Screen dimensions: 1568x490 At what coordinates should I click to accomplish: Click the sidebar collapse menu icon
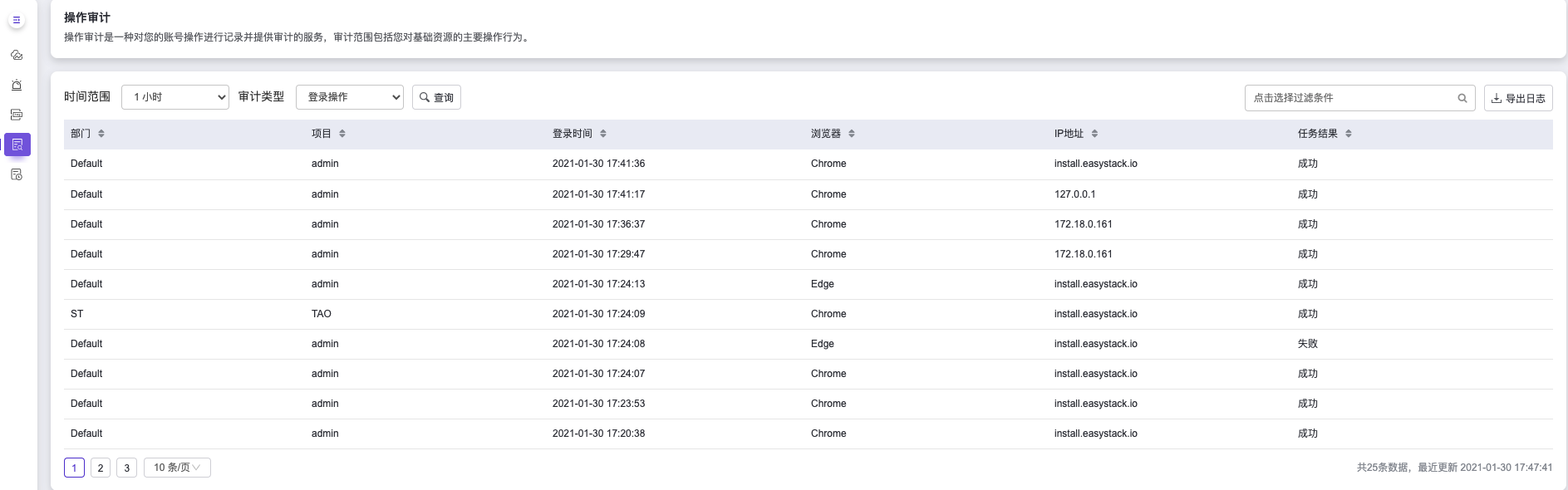(x=17, y=20)
